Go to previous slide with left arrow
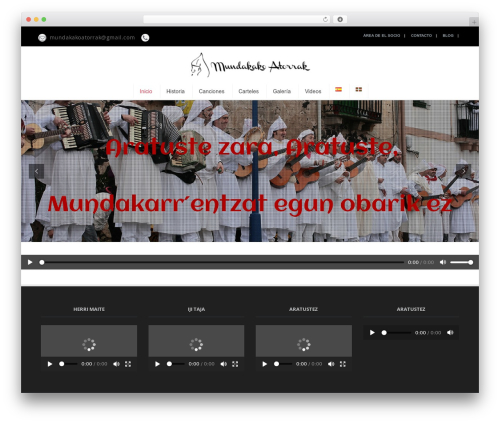This screenshot has height=423, width=500. (36, 171)
